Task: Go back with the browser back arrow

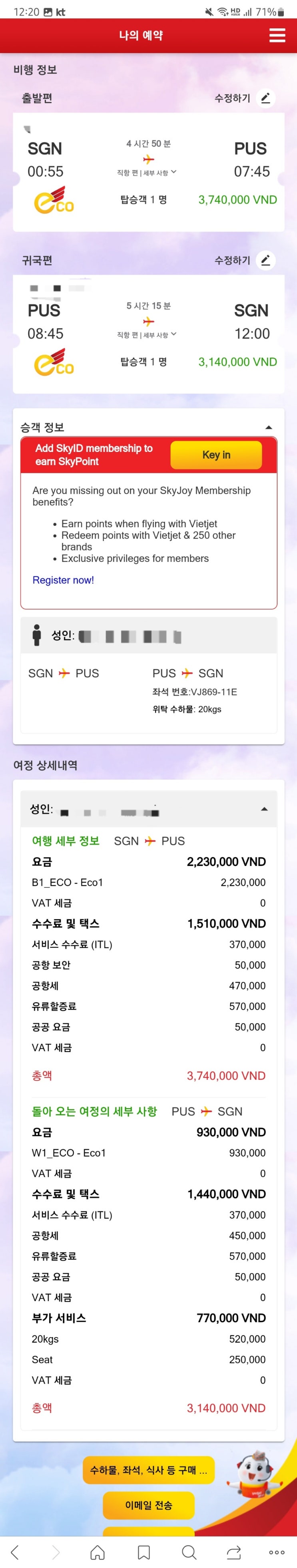Action: (15, 1552)
